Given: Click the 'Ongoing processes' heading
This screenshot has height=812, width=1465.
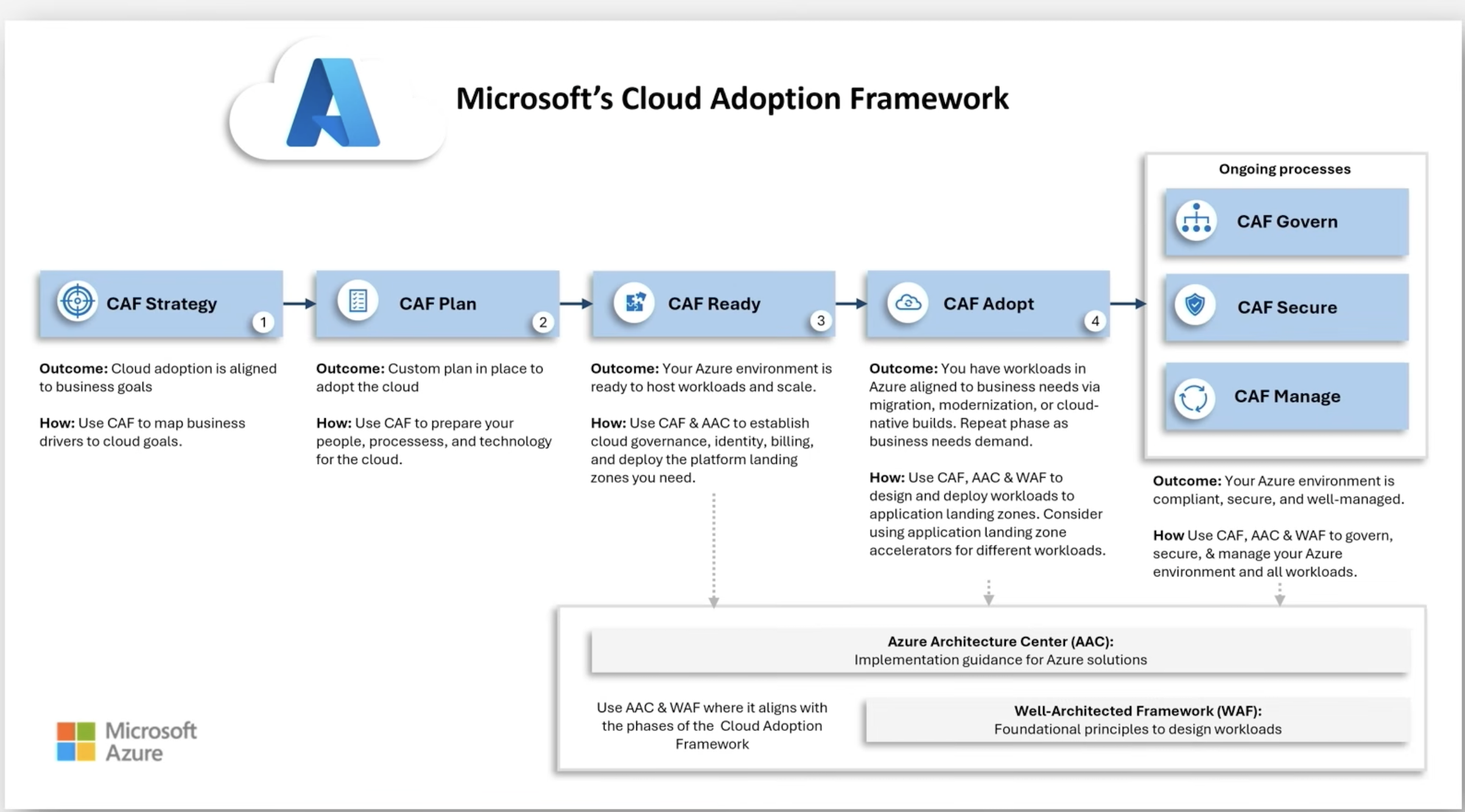Looking at the screenshot, I should pyautogui.click(x=1285, y=169).
